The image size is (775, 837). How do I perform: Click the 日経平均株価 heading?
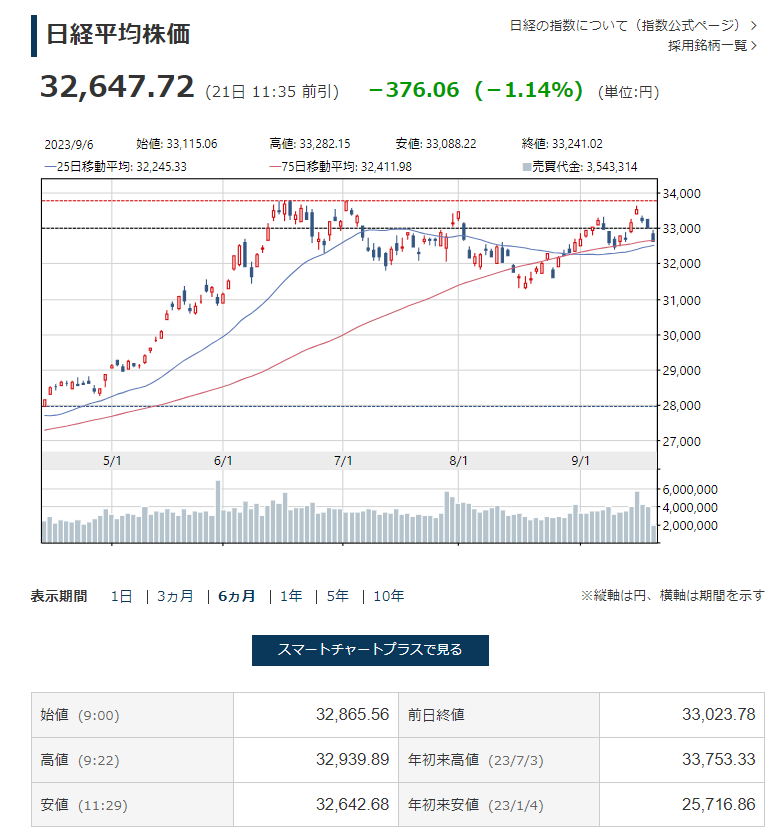pyautogui.click(x=118, y=34)
